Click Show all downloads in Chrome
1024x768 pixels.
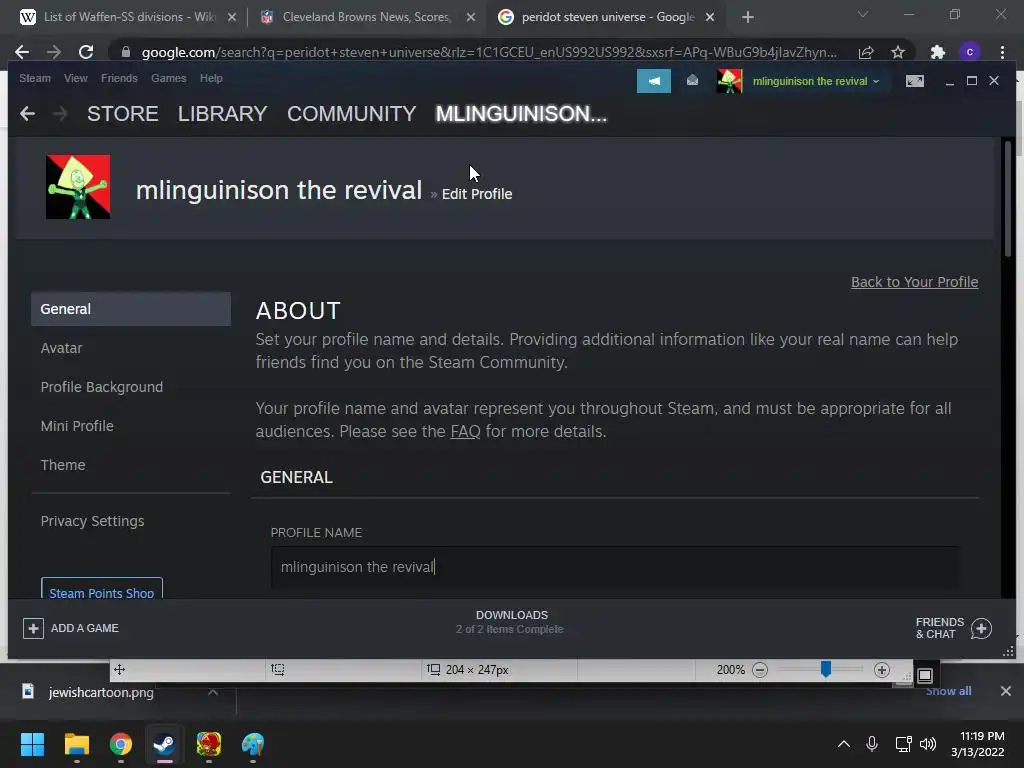tap(948, 692)
